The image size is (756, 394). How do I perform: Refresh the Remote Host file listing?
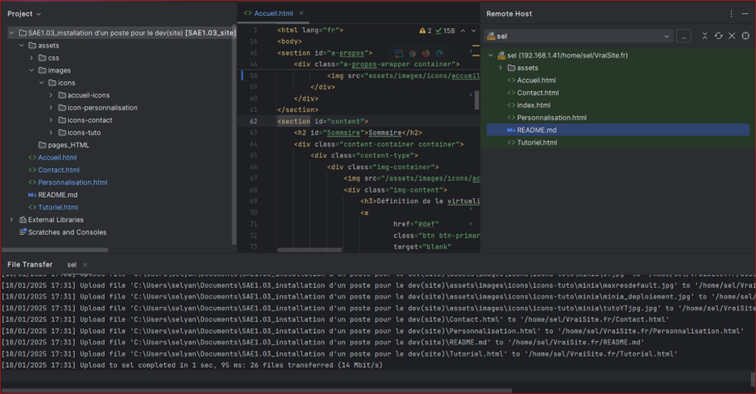pos(718,36)
